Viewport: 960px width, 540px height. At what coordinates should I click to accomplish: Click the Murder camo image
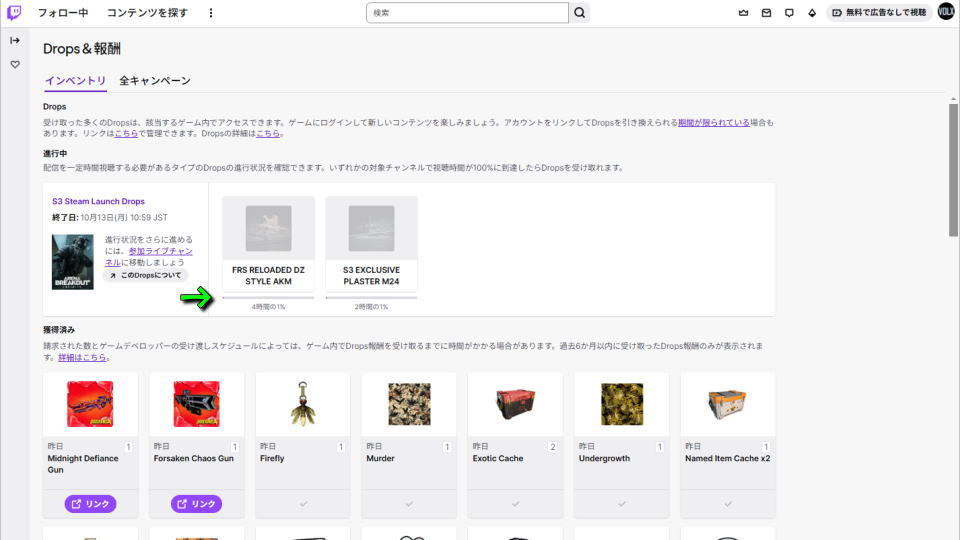pyautogui.click(x=409, y=404)
